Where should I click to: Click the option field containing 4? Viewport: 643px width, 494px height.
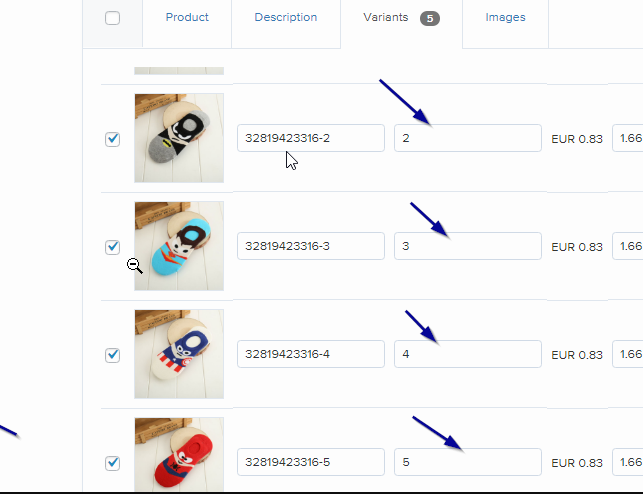click(467, 354)
